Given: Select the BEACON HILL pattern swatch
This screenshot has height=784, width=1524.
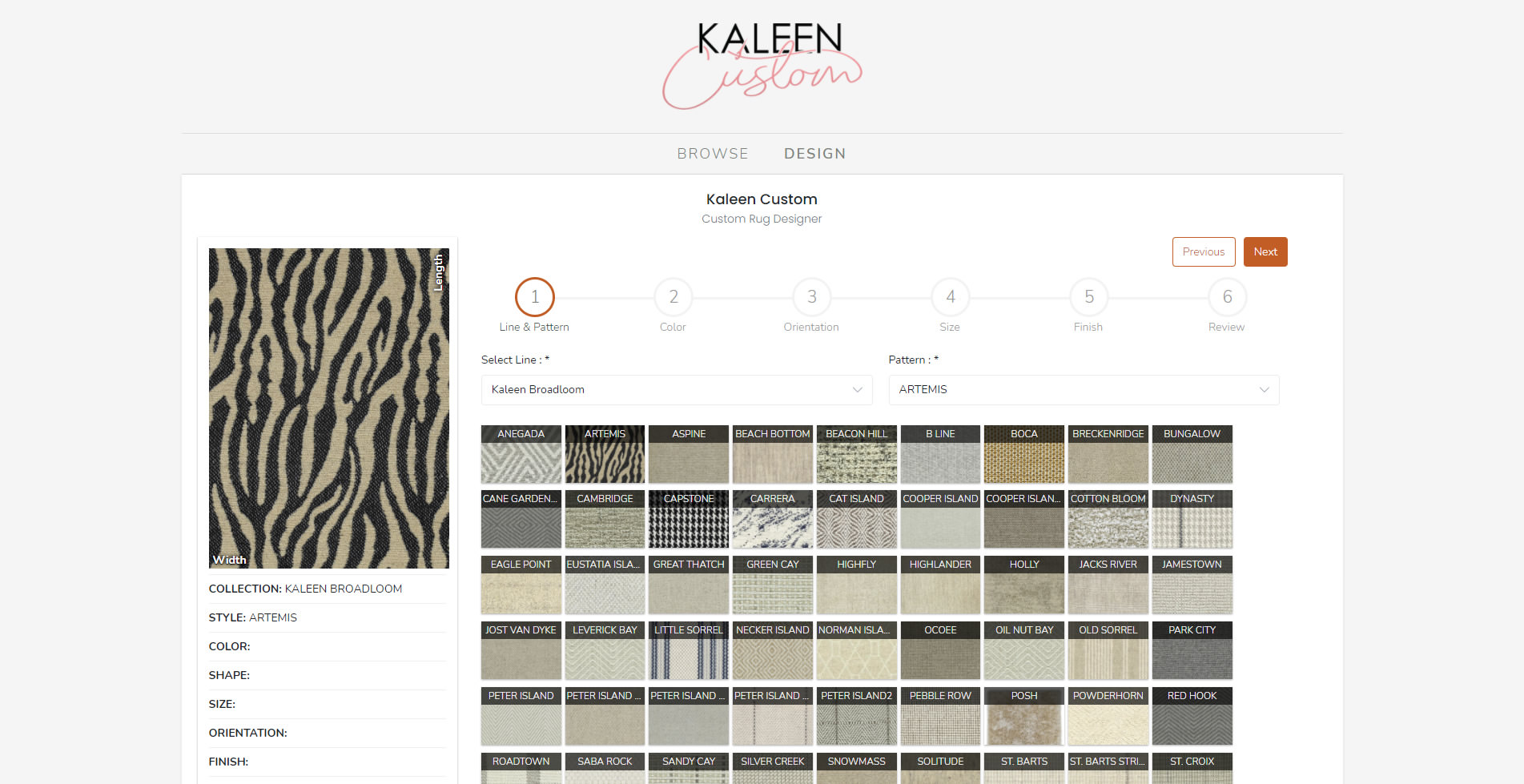Looking at the screenshot, I should click(857, 454).
